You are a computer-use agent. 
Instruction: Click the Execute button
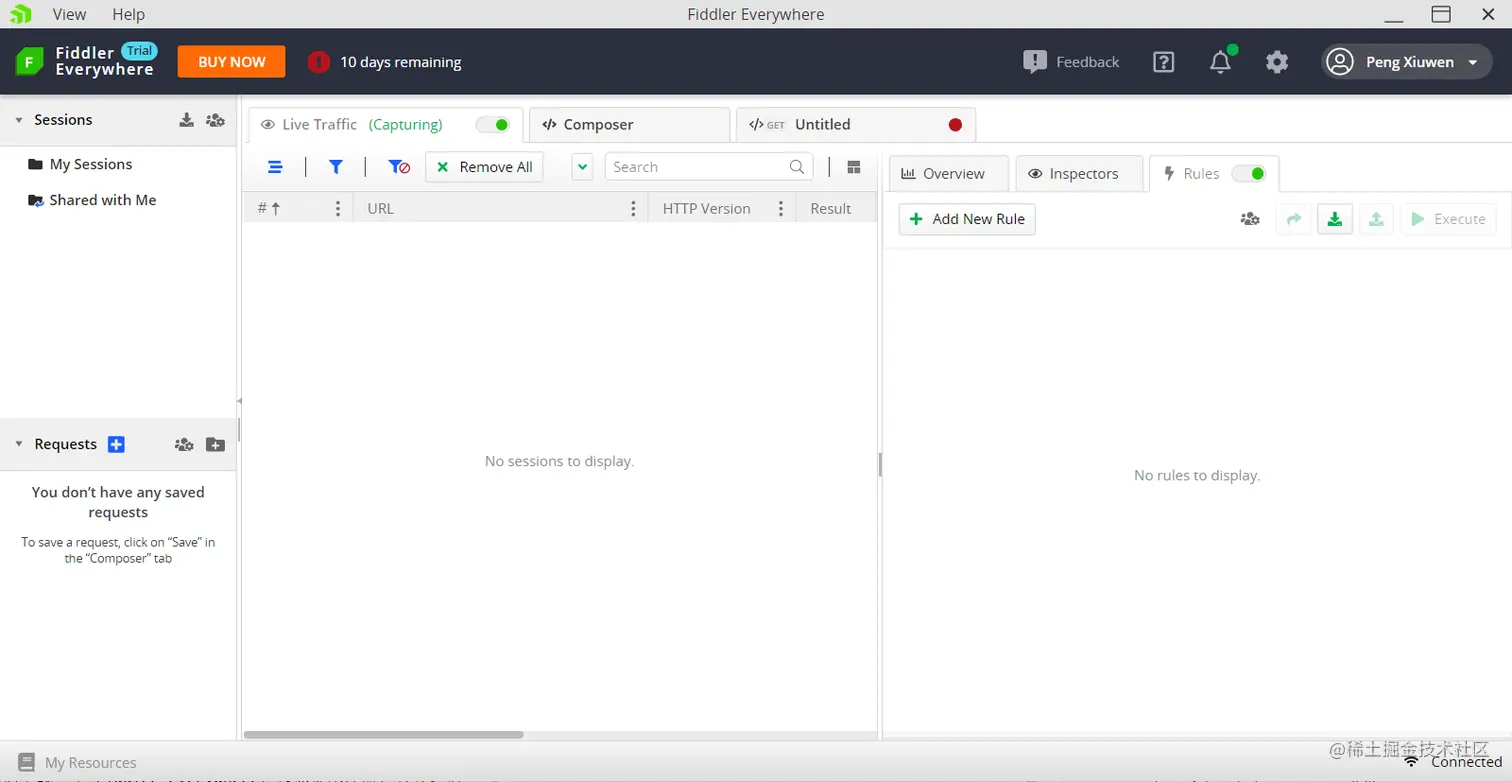click(x=1449, y=219)
